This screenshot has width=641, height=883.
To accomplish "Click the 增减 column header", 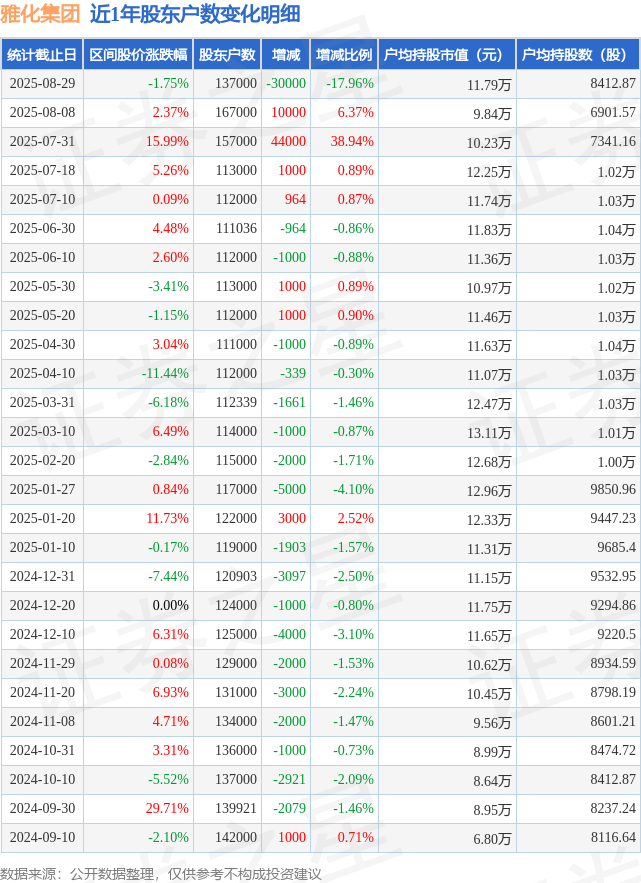I will pos(286,55).
